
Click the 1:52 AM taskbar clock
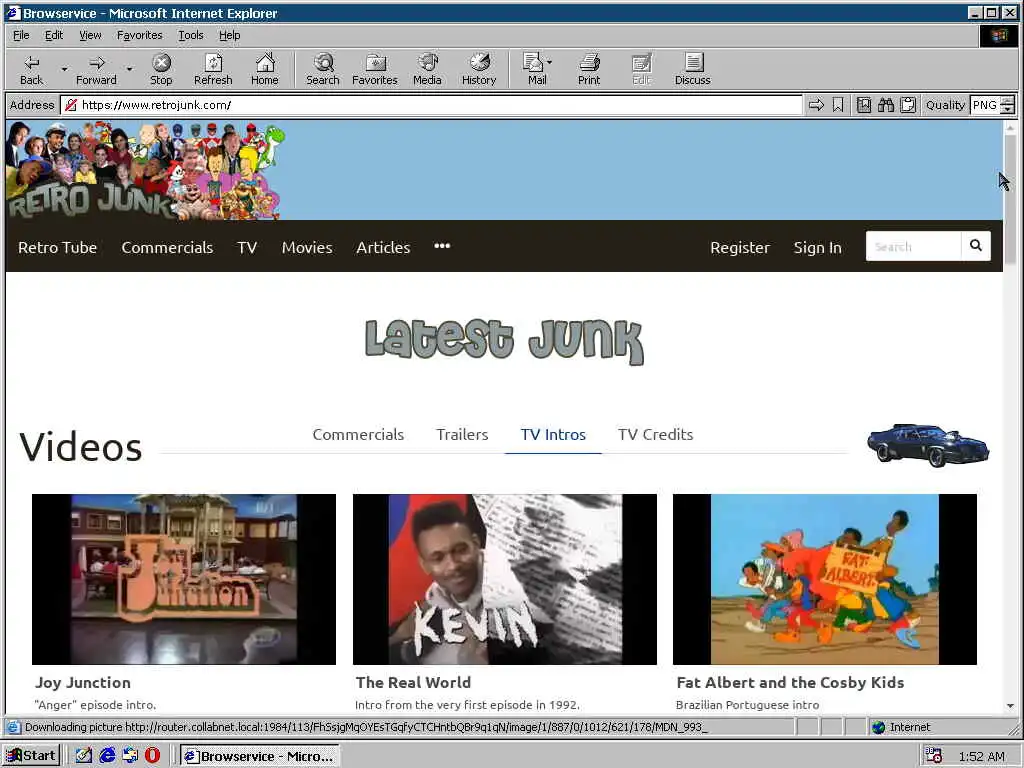point(982,756)
